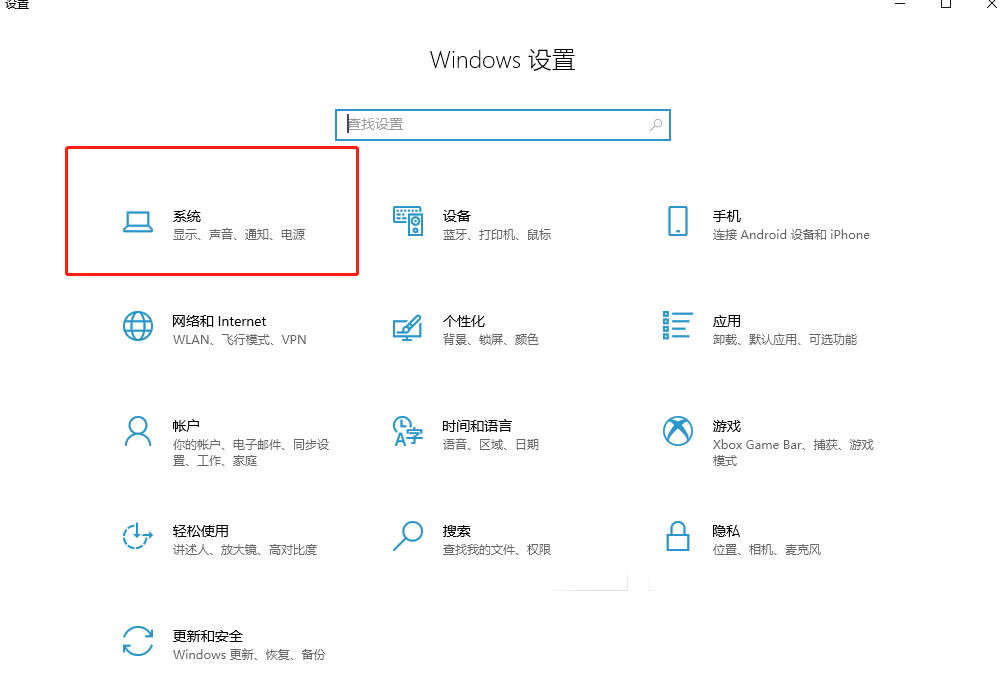Click Windows 更新、恢复、备份 description

[x=249, y=655]
